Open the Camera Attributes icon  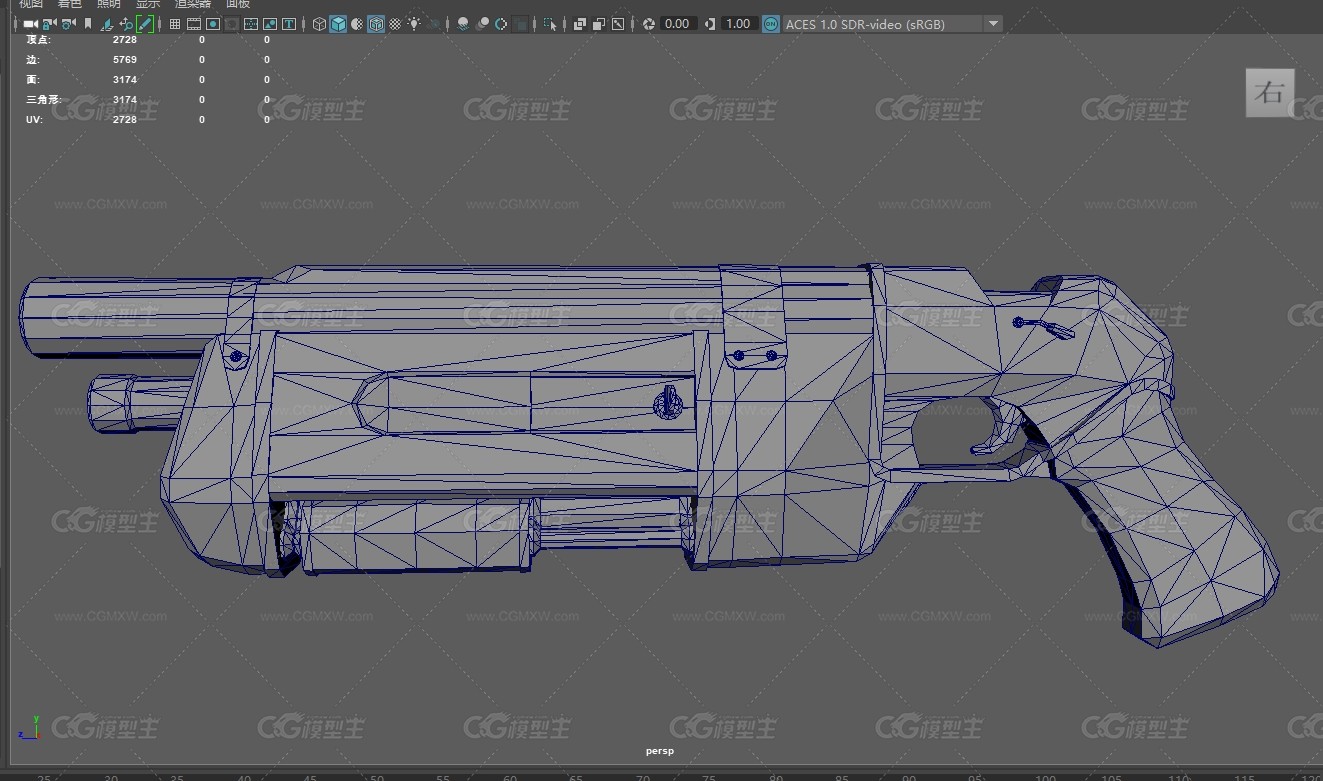pos(68,24)
